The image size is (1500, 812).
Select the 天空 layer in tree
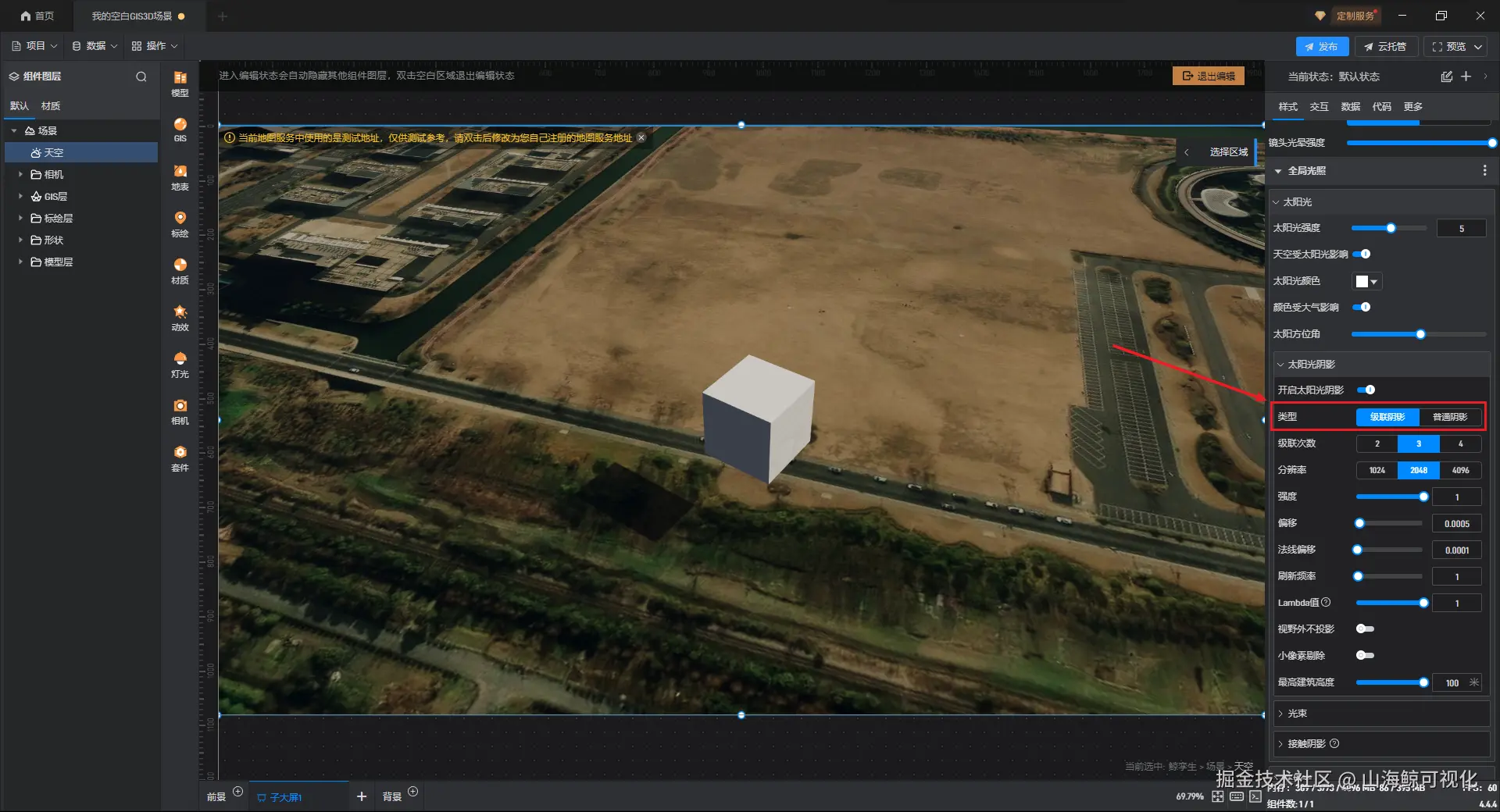tap(82, 152)
